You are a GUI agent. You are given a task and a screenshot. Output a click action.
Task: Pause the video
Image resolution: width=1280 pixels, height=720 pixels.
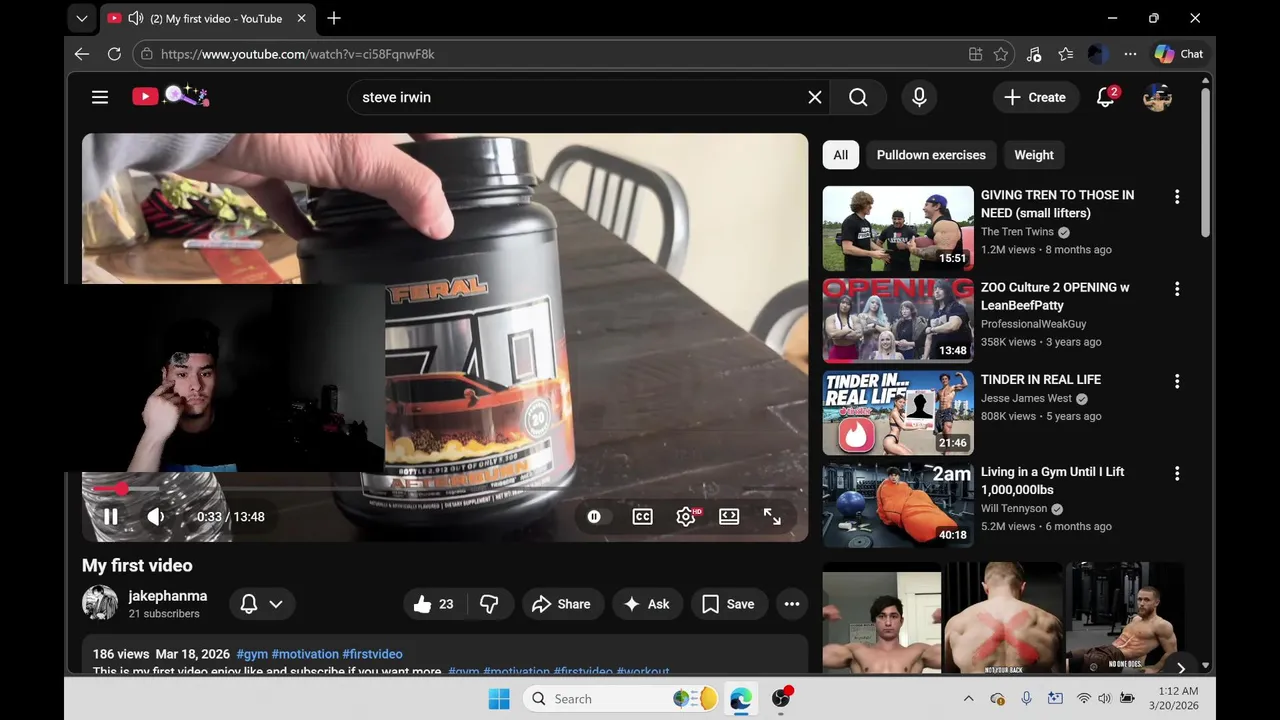(111, 517)
